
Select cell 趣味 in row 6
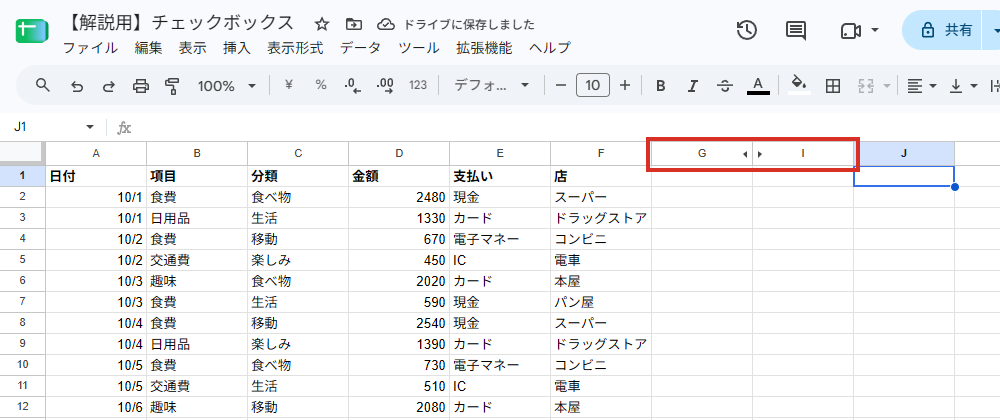[197, 281]
